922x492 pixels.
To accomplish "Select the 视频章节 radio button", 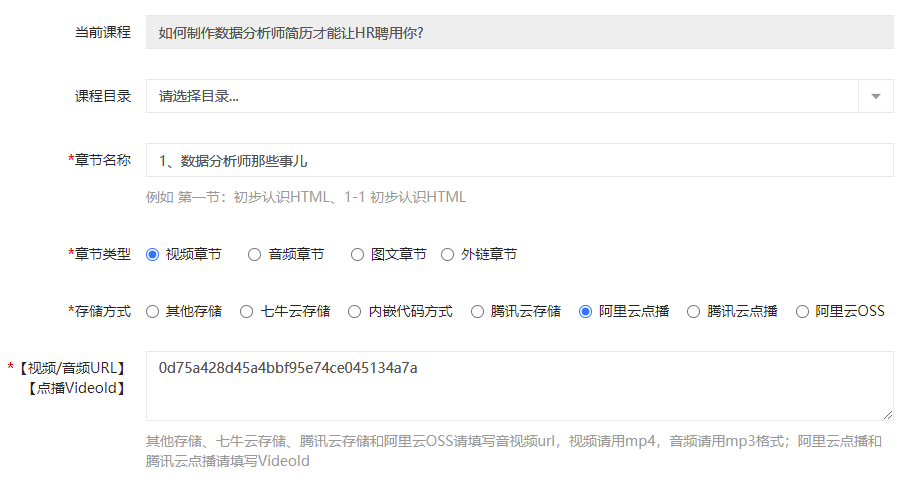I will (152, 255).
